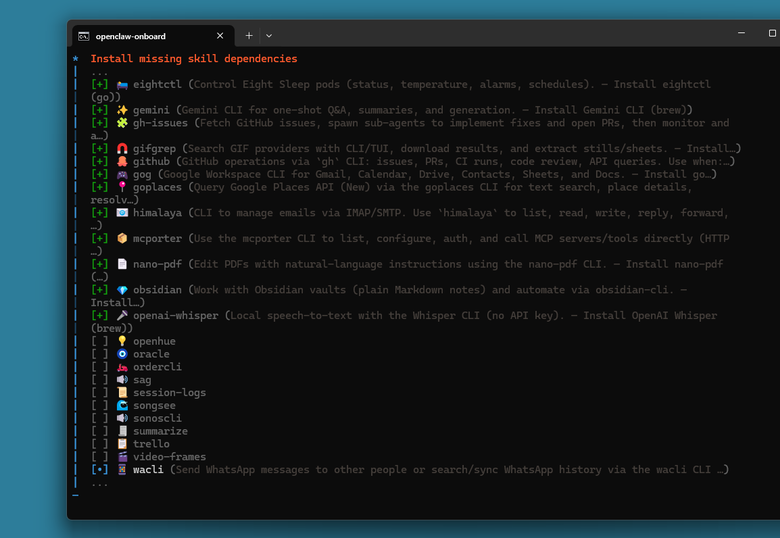Click the video-frames clapperboard icon
This screenshot has height=538, width=780.
pos(122,457)
